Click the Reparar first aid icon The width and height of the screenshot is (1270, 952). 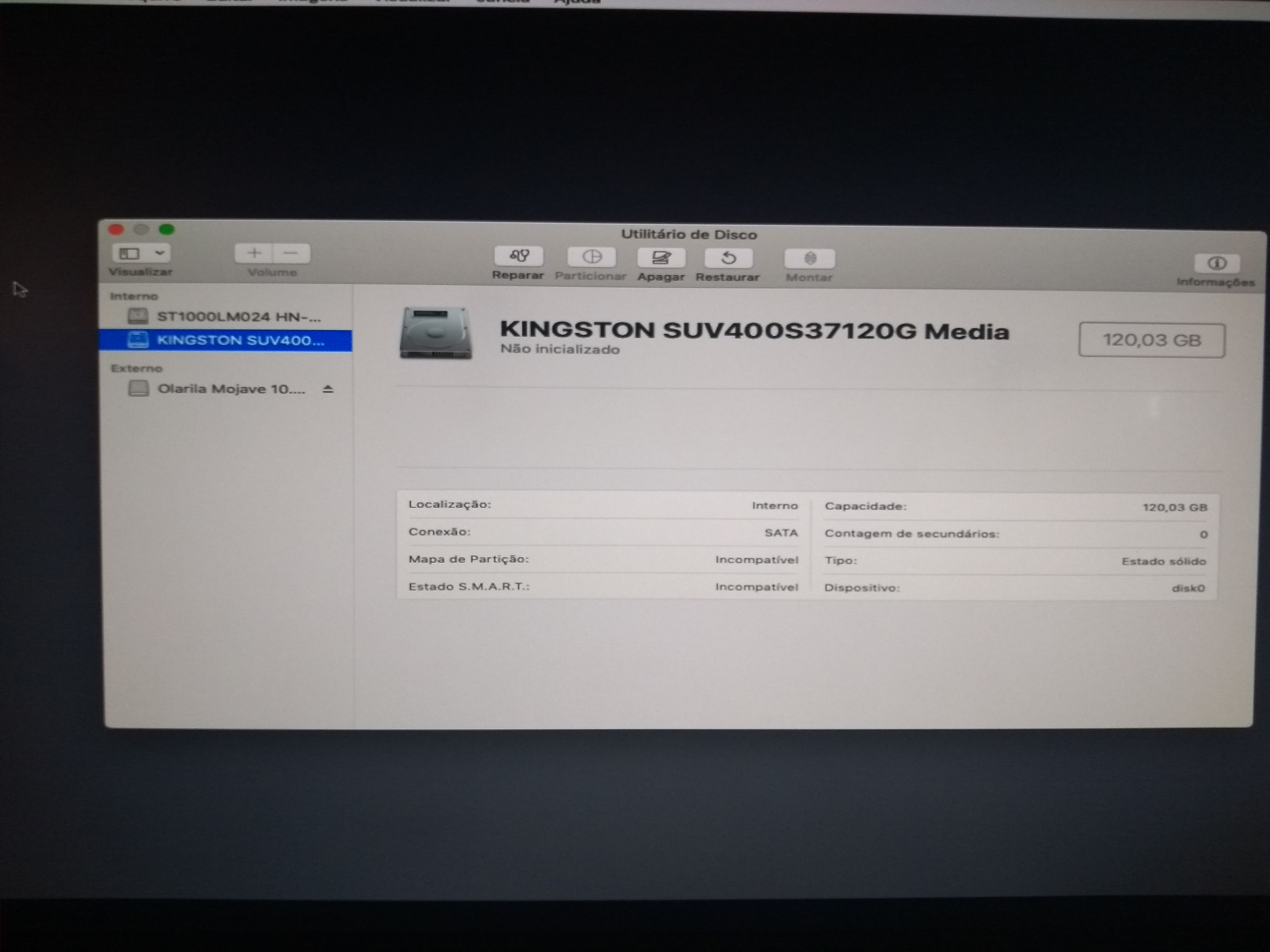coord(518,256)
